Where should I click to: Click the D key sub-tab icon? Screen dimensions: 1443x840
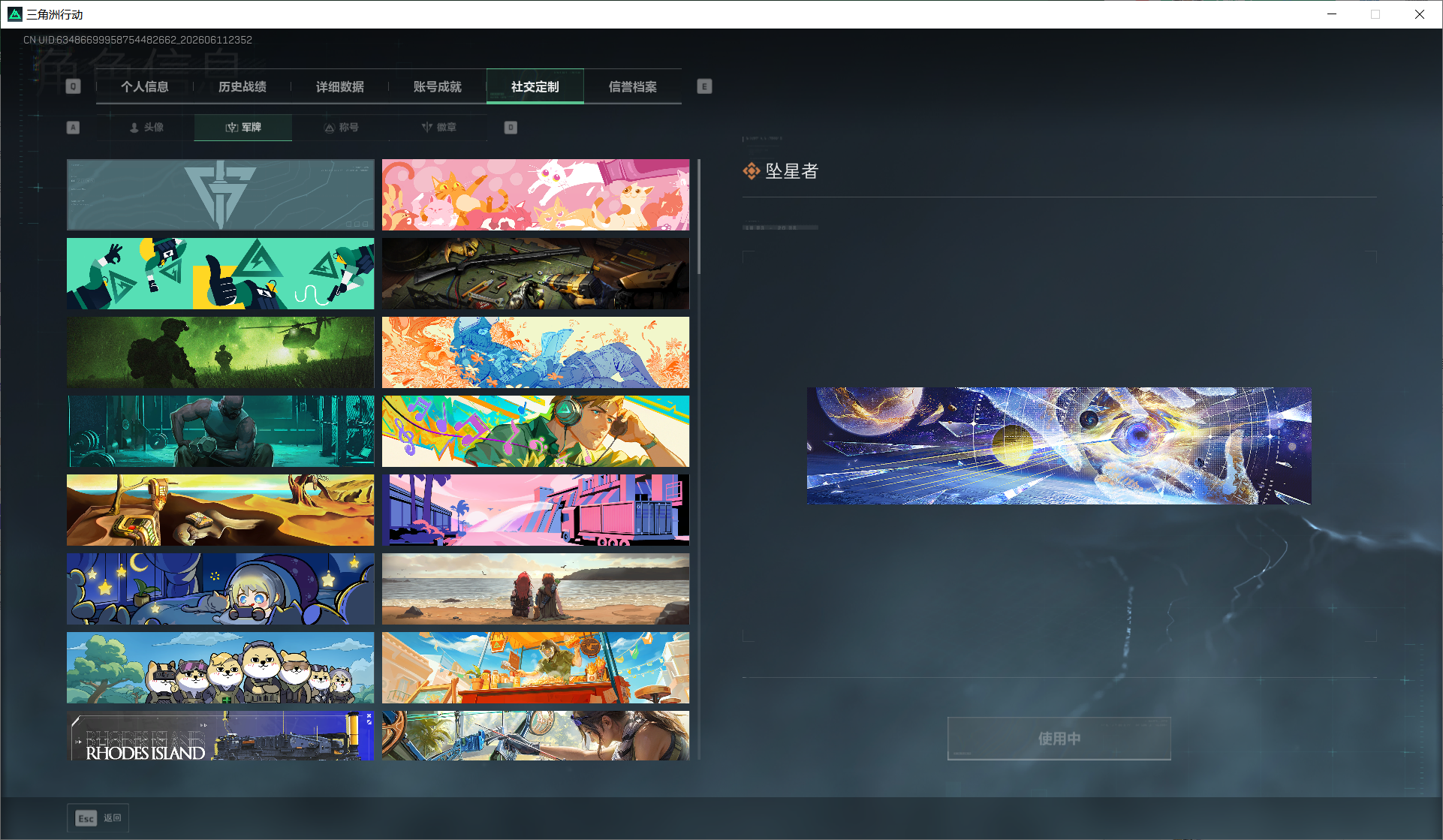tap(511, 128)
